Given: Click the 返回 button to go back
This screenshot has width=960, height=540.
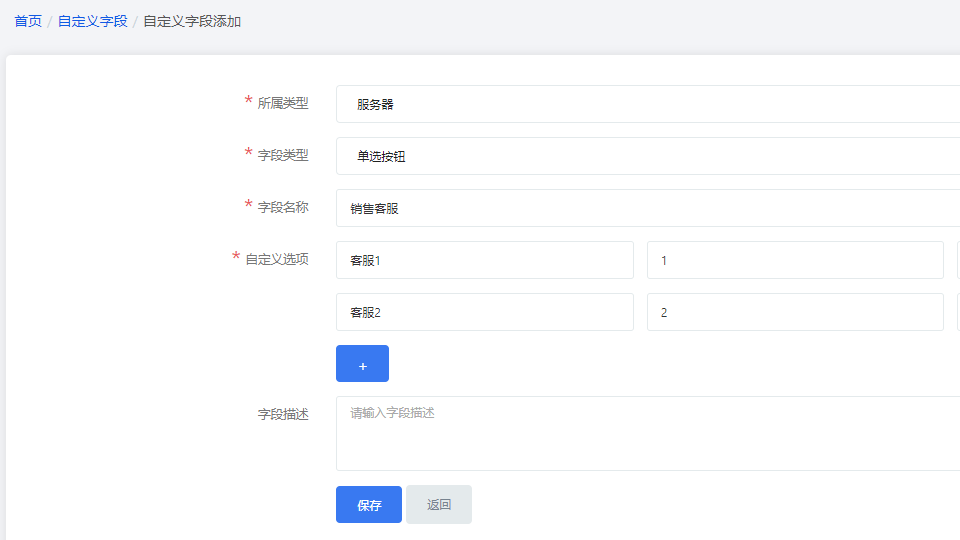Looking at the screenshot, I should [439, 504].
